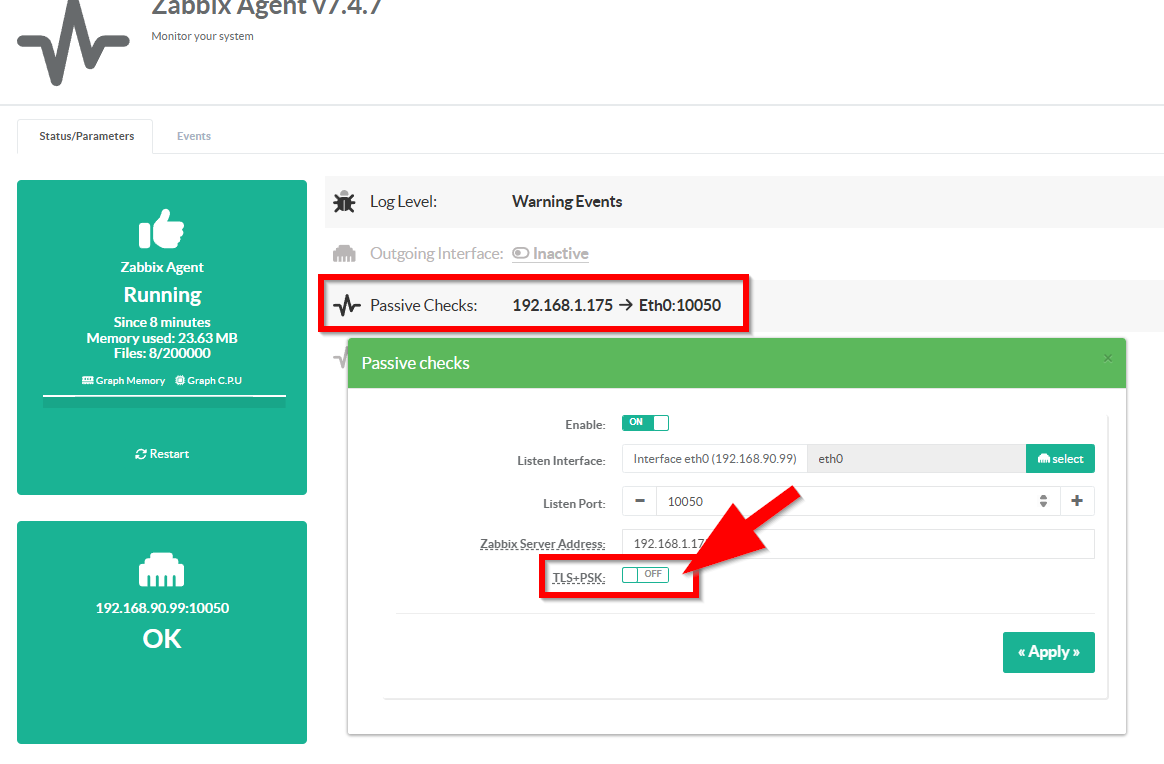Click the Apply button
Viewport: 1164px width, 764px height.
(1048, 652)
